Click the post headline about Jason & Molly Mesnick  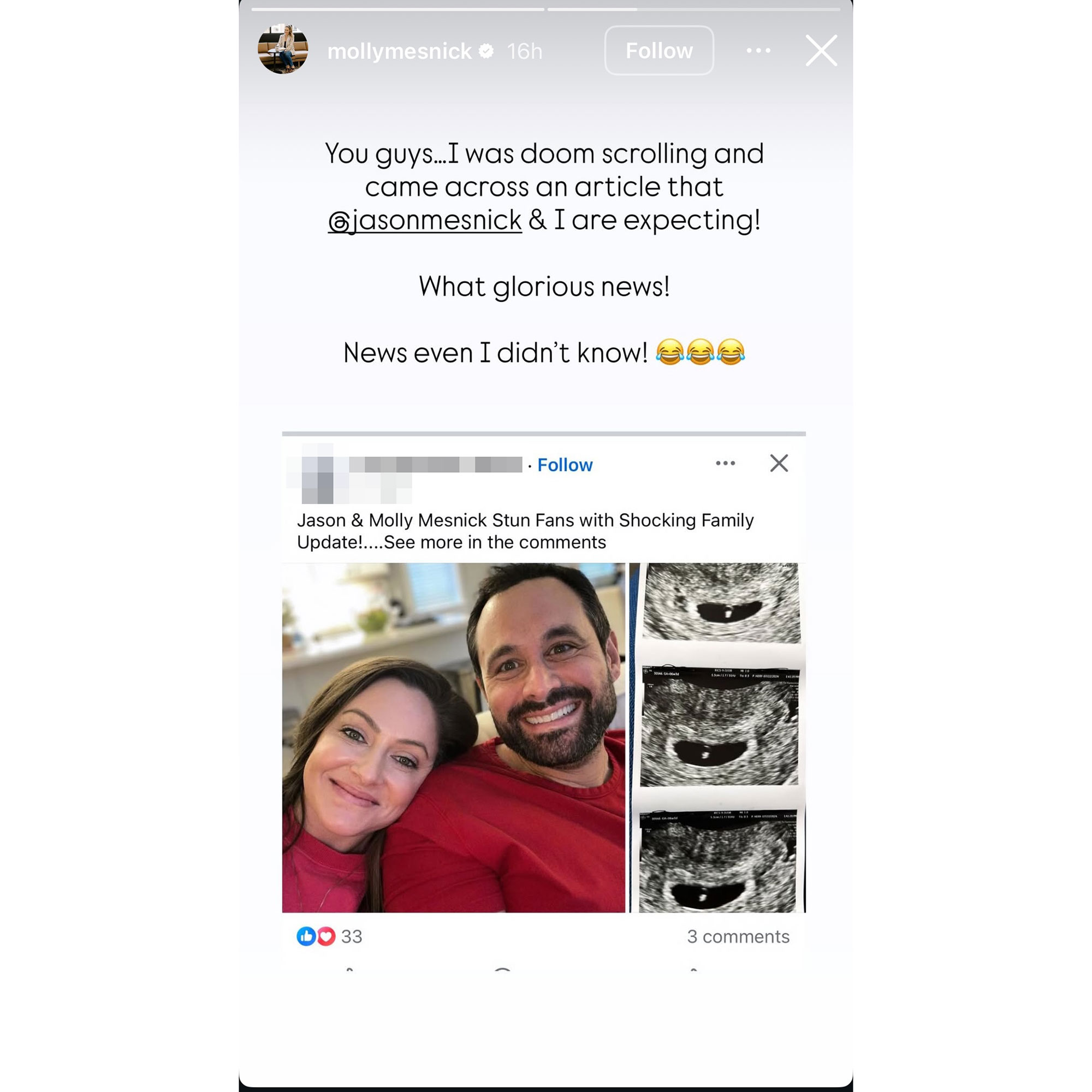pyautogui.click(x=525, y=531)
